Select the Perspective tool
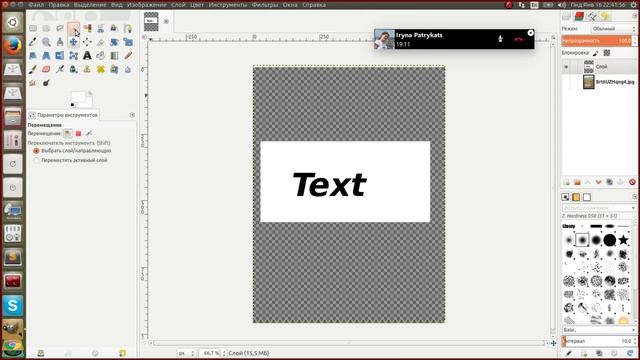This screenshot has width=640, height=360. [x=46, y=56]
